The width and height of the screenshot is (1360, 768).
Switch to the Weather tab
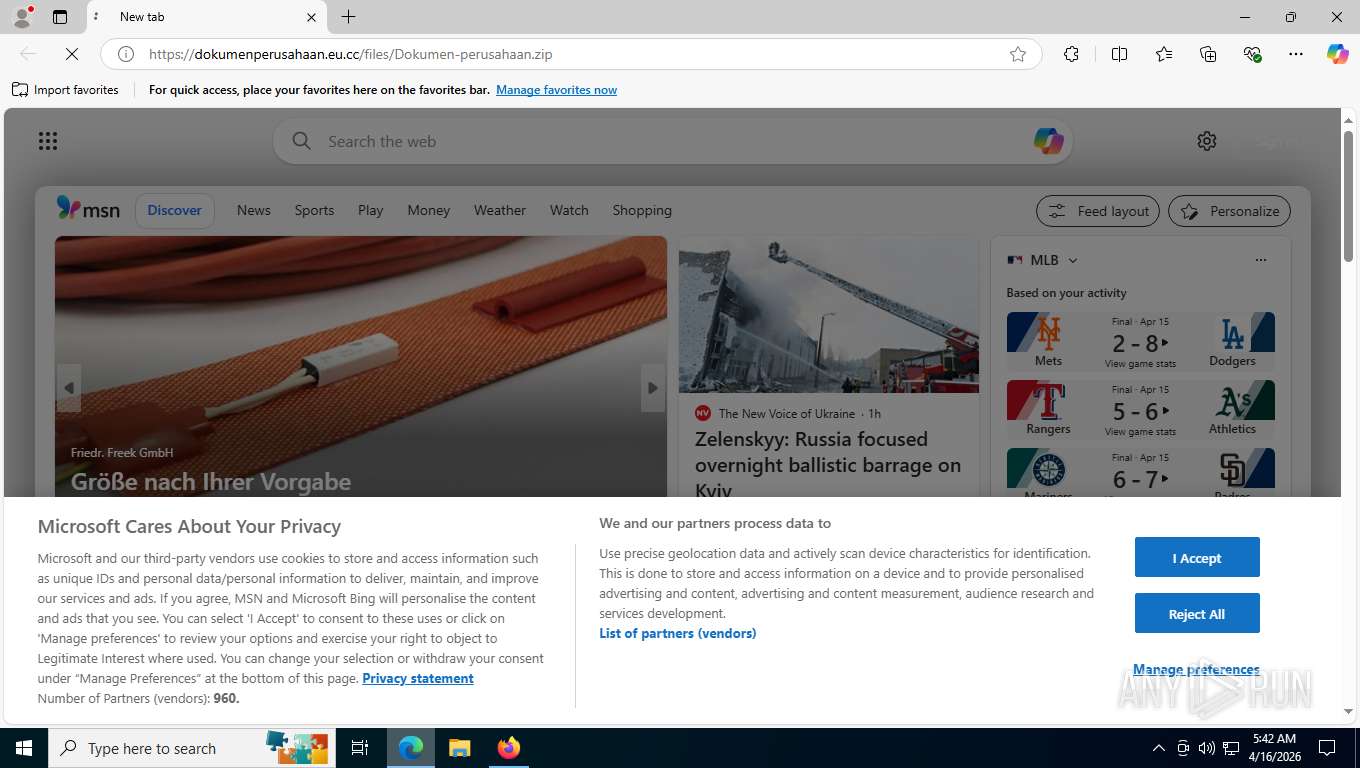(x=500, y=210)
